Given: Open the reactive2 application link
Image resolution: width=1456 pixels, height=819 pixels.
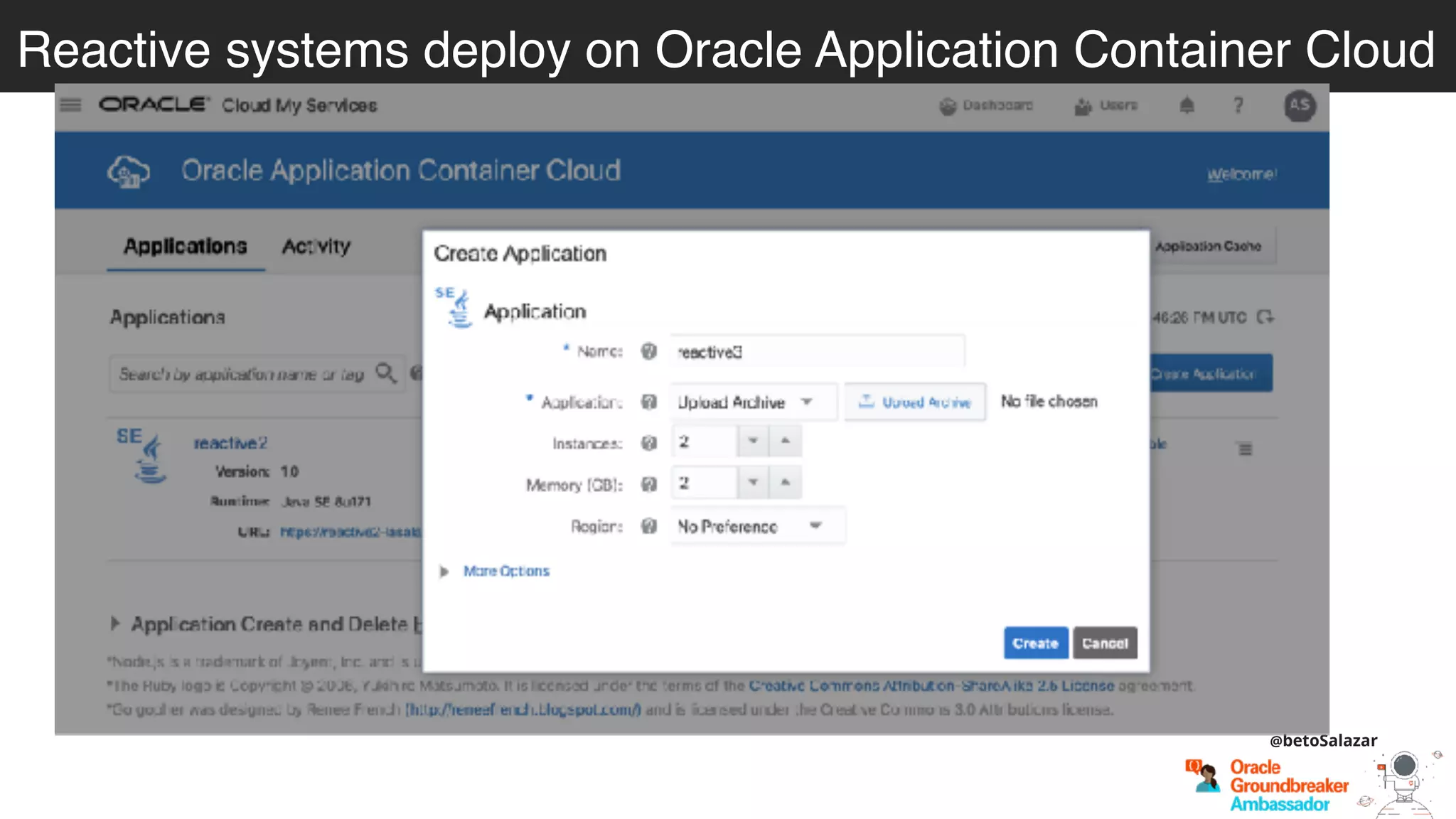Looking at the screenshot, I should point(231,443).
